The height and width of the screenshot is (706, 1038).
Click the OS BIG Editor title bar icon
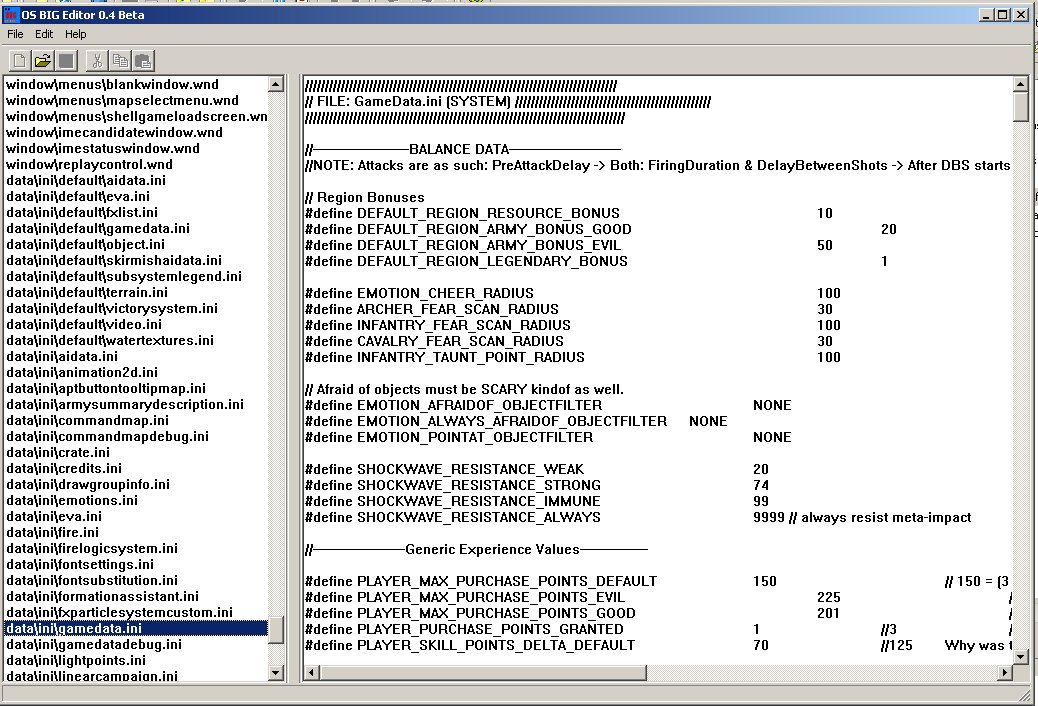coord(10,13)
